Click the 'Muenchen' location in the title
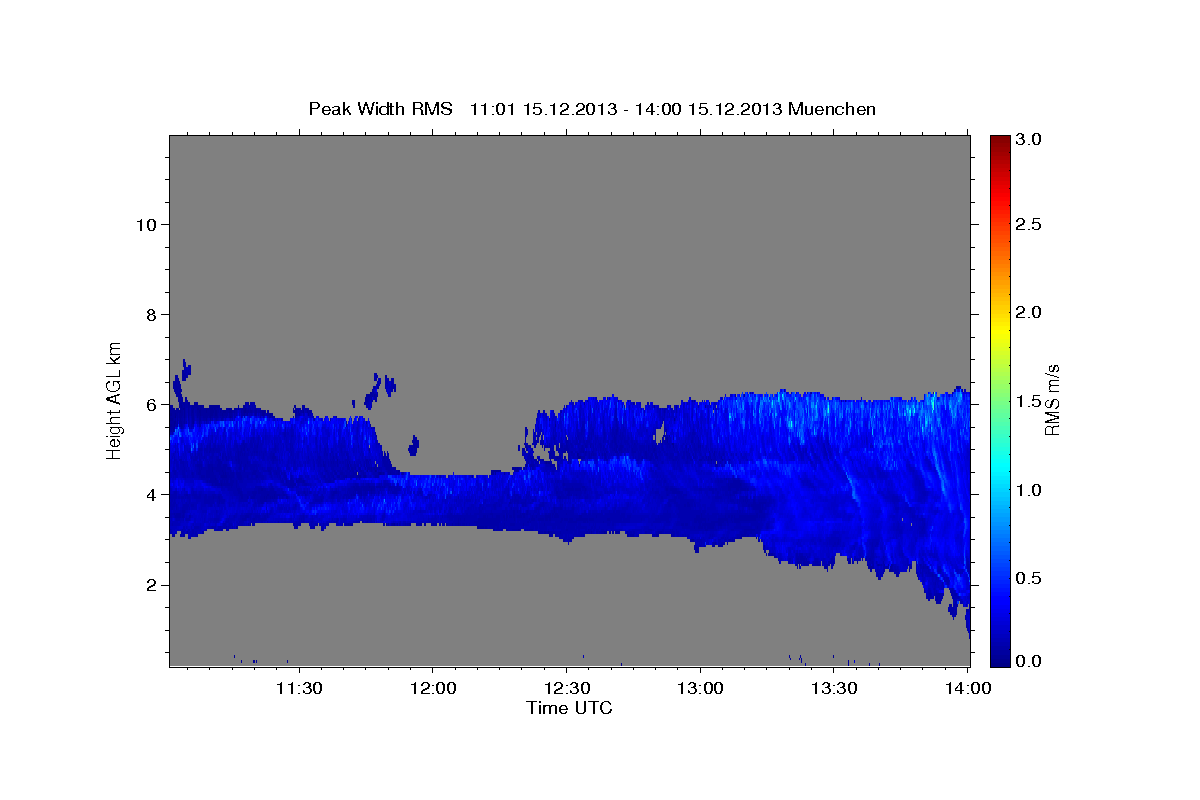 pos(832,109)
